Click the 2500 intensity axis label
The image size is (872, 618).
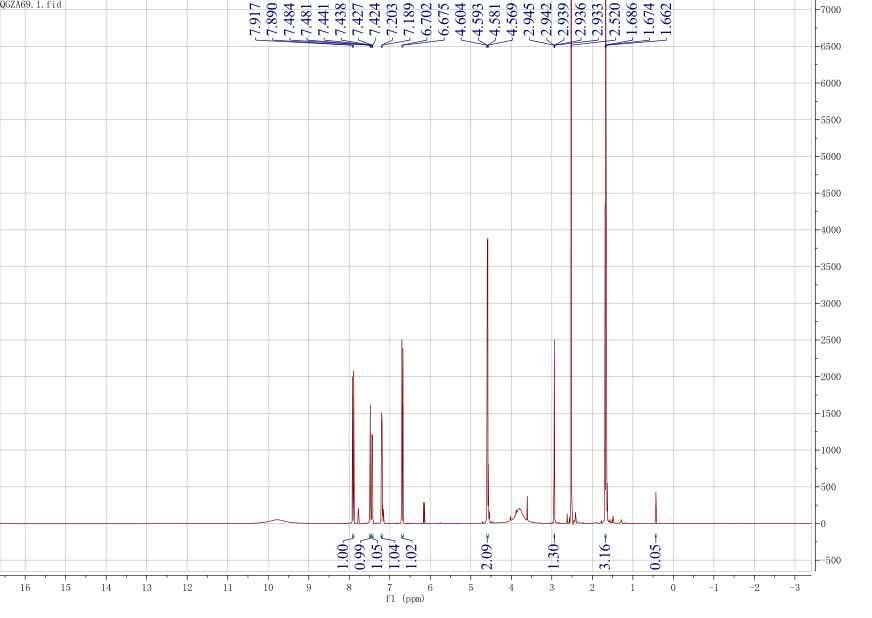(830, 340)
